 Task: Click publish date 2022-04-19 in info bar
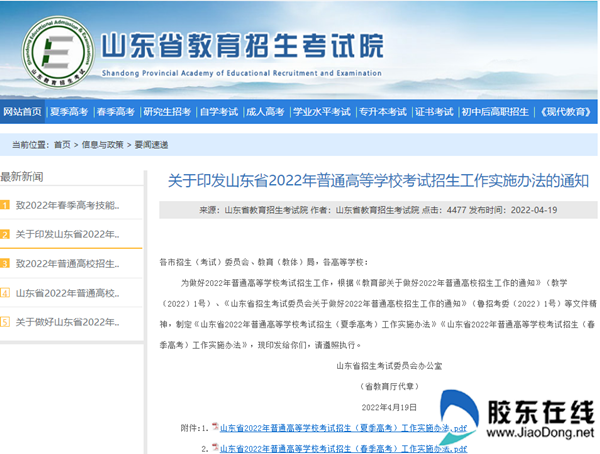click(534, 210)
